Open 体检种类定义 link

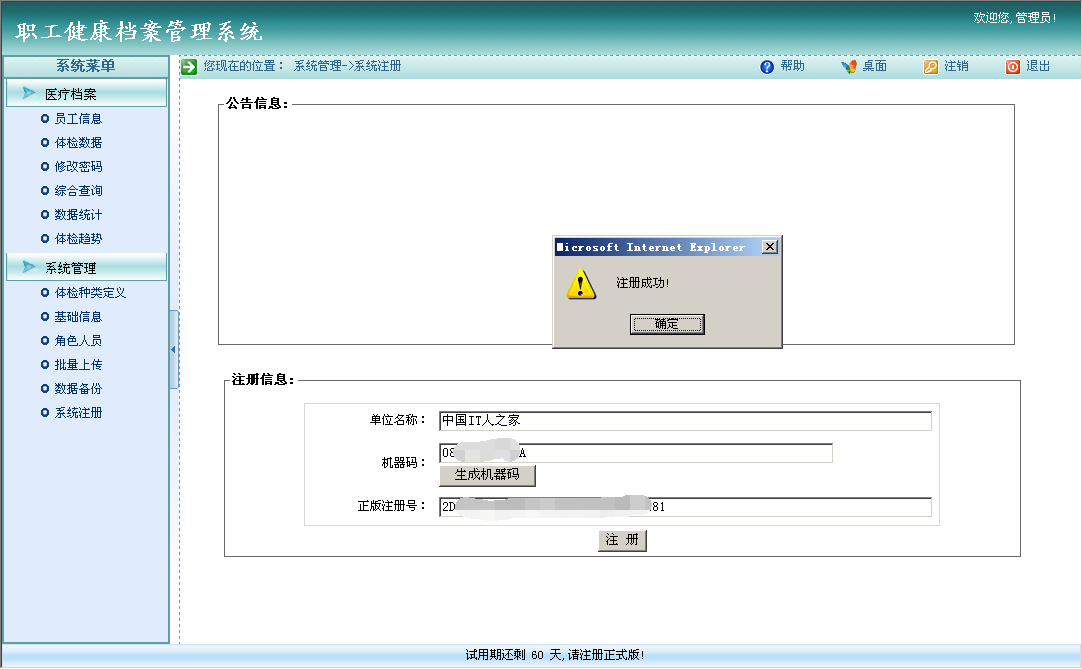90,293
